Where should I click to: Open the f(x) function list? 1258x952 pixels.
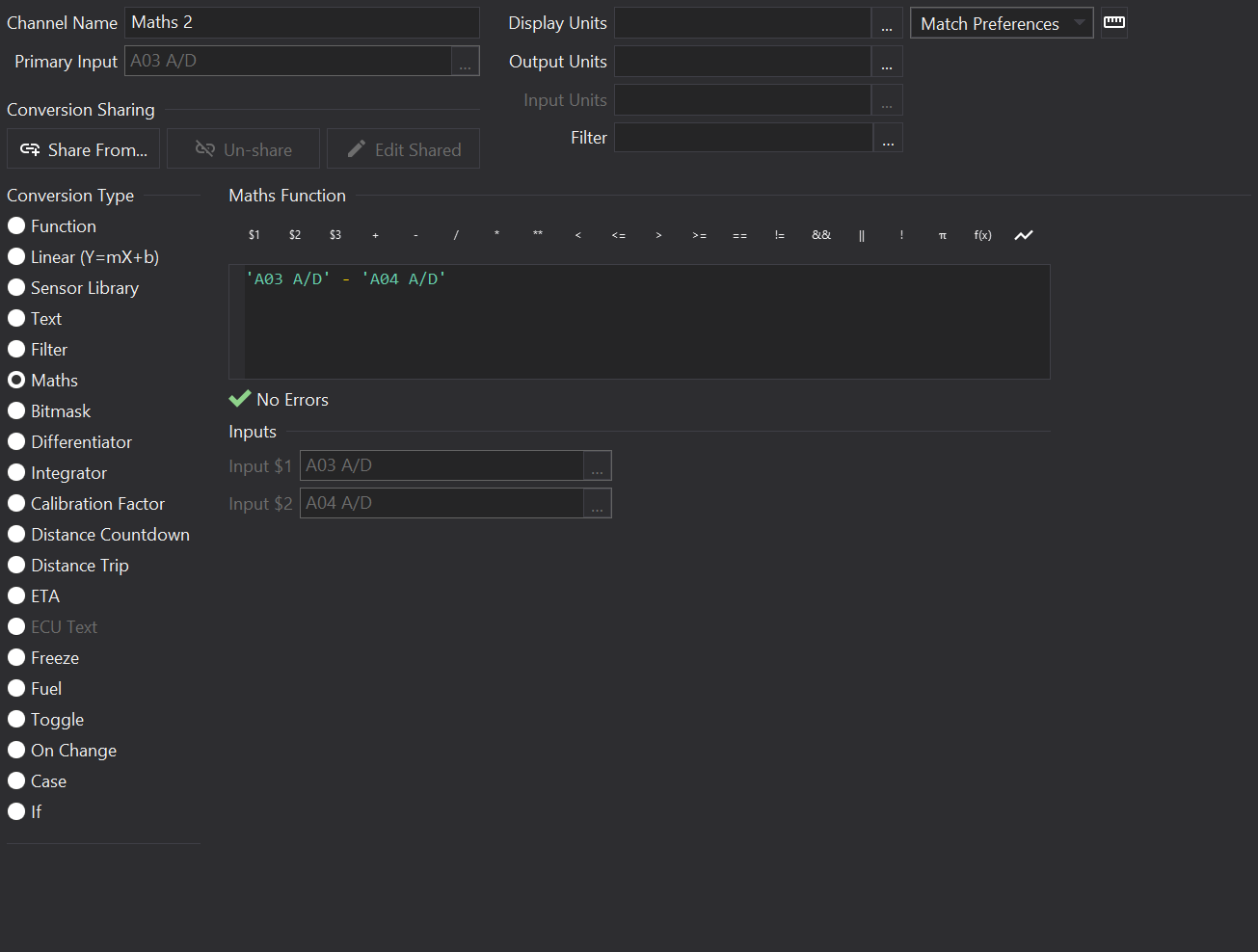click(982, 235)
